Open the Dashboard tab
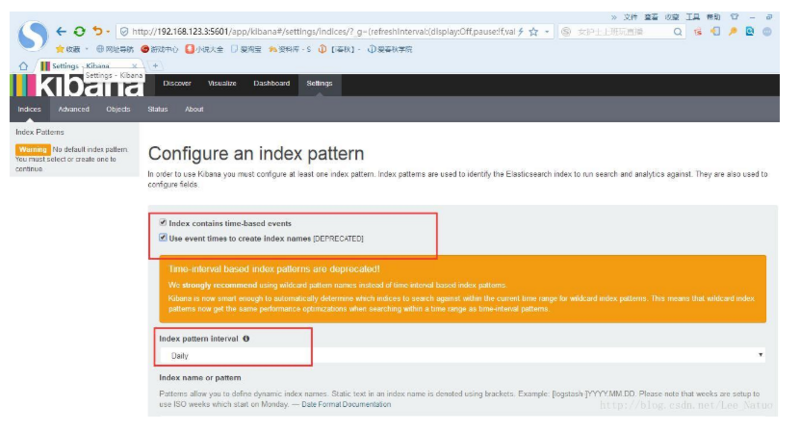Image resolution: width=800 pixels, height=431 pixels. [271, 83]
